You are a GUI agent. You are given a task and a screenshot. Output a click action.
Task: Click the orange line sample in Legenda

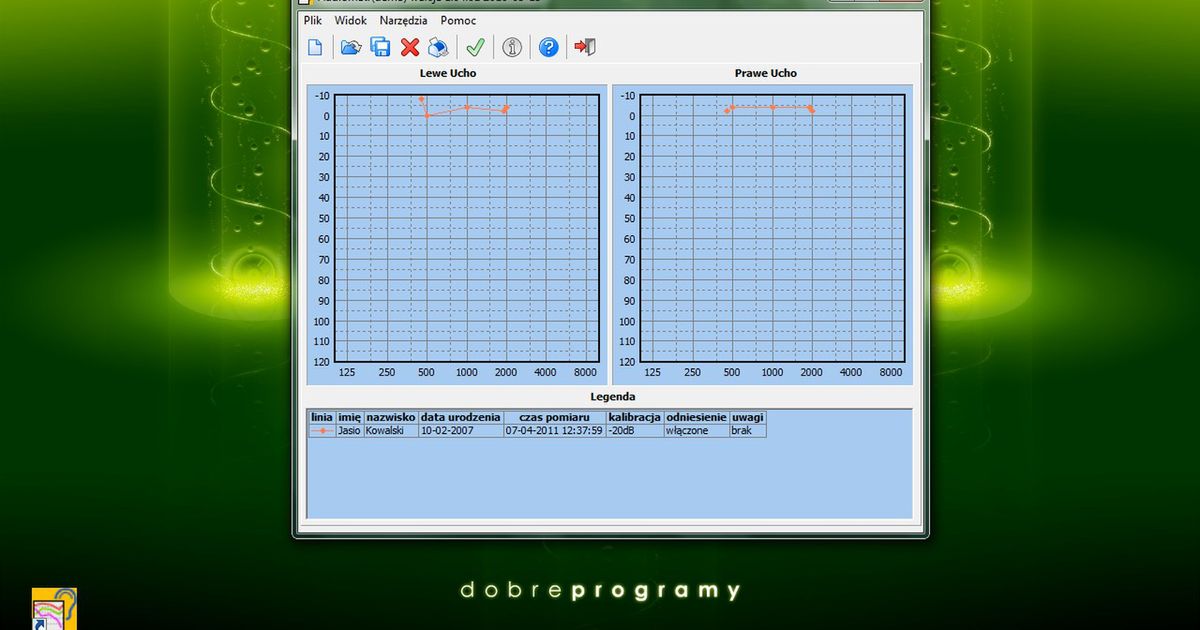[321, 430]
